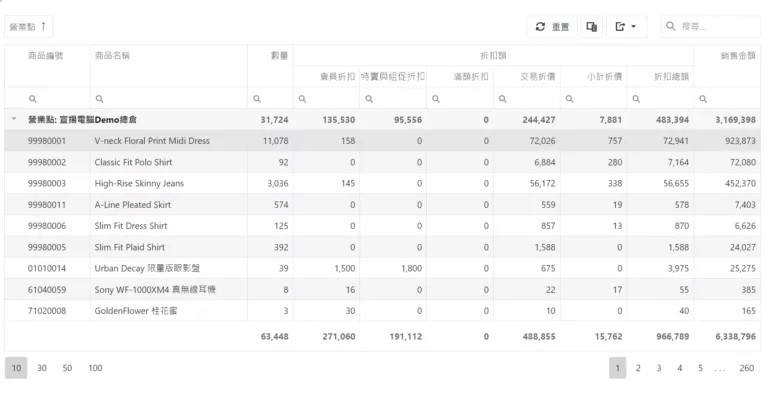Click product code 61040059

47,290
